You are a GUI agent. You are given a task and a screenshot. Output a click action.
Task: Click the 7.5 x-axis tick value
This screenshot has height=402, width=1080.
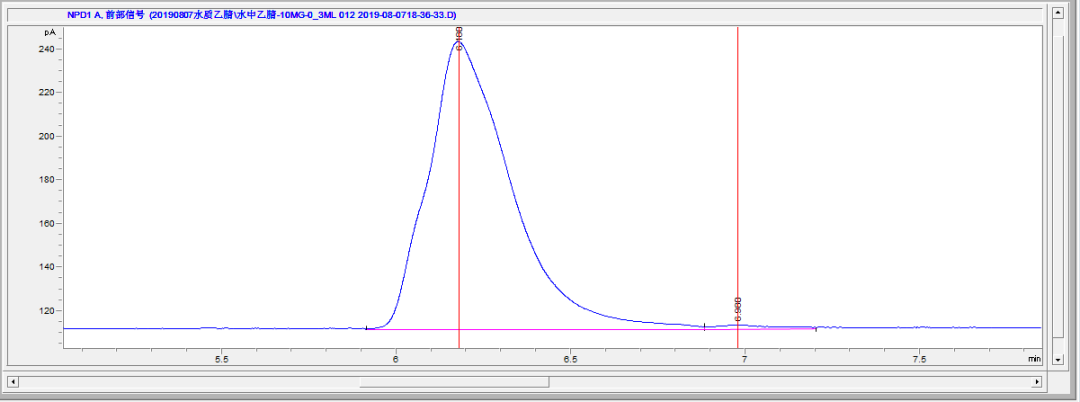point(919,359)
